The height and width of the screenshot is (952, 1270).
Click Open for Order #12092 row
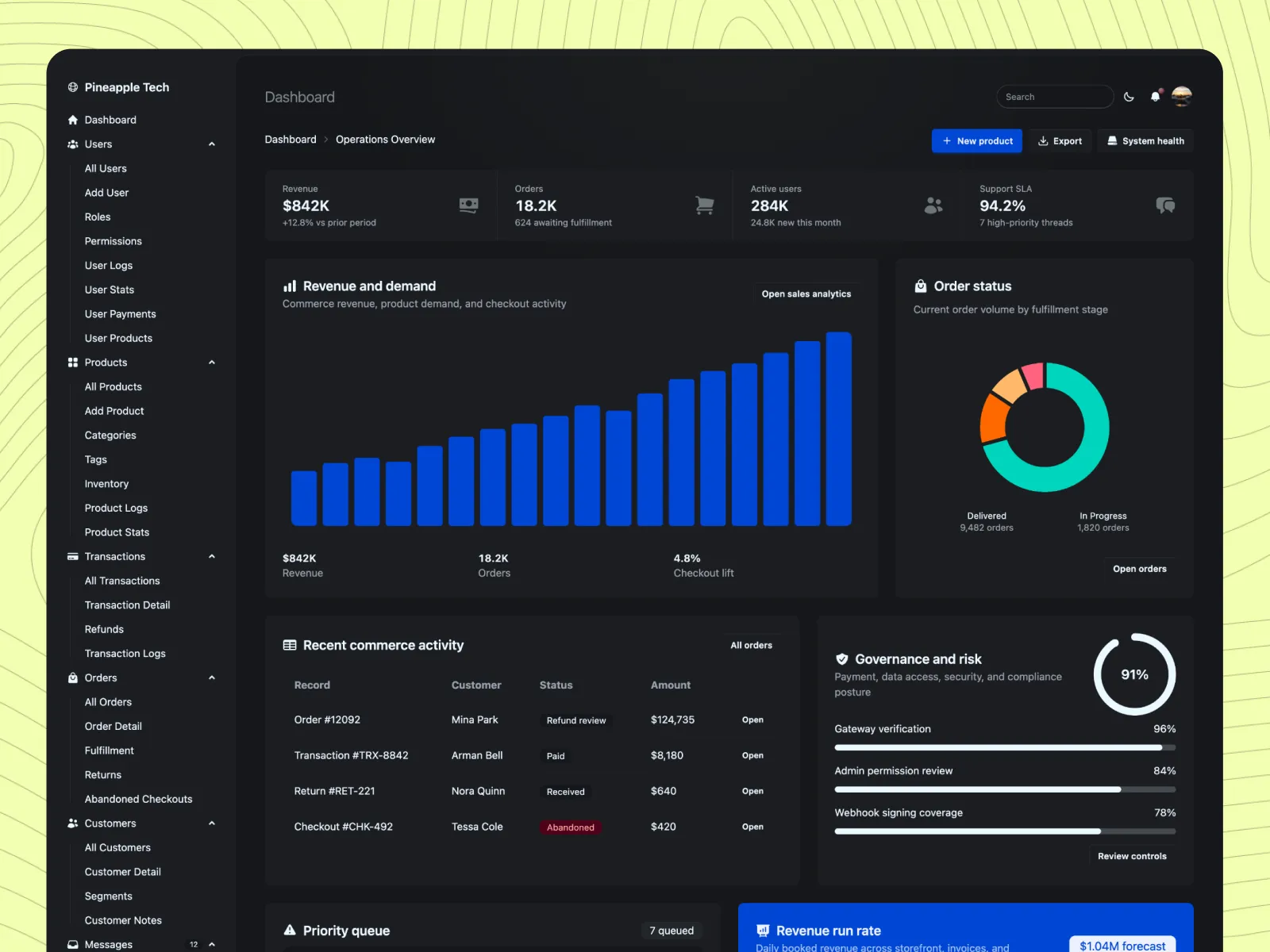(x=752, y=720)
